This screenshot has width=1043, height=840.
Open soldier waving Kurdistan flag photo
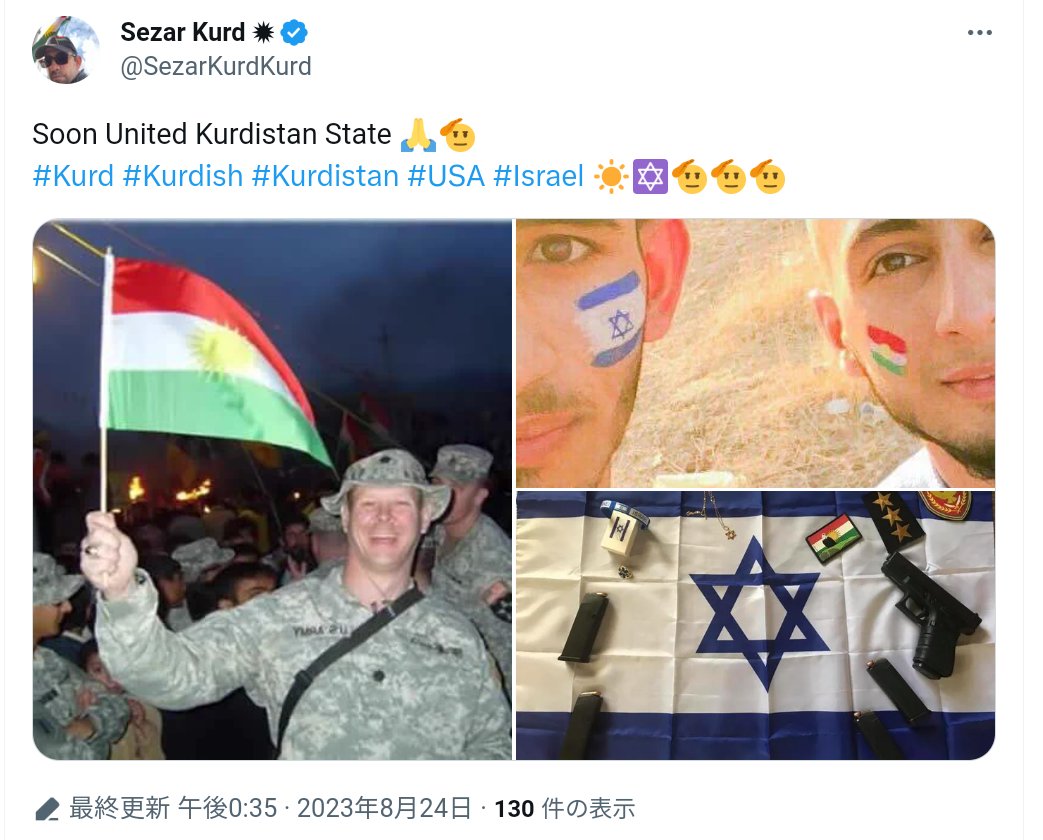pos(273,490)
